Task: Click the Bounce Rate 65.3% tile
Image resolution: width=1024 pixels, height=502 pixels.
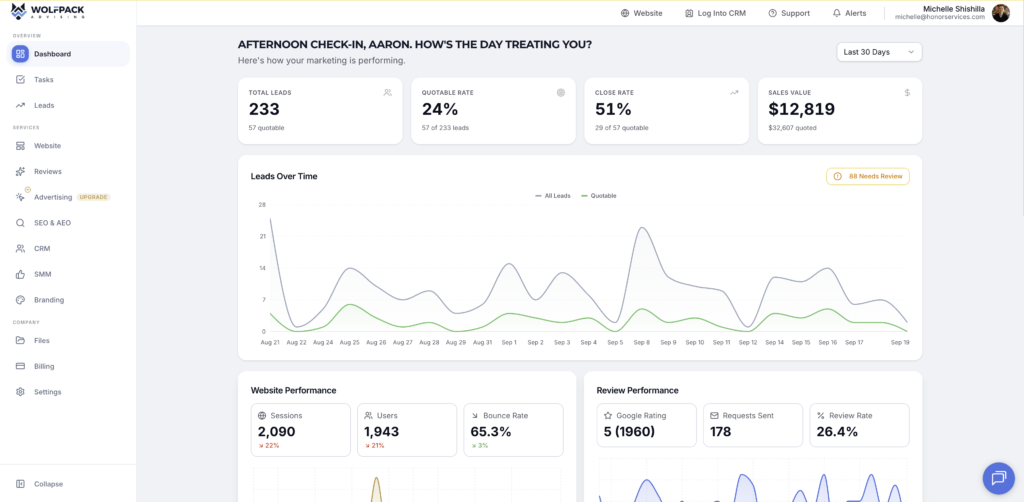Action: tap(513, 430)
